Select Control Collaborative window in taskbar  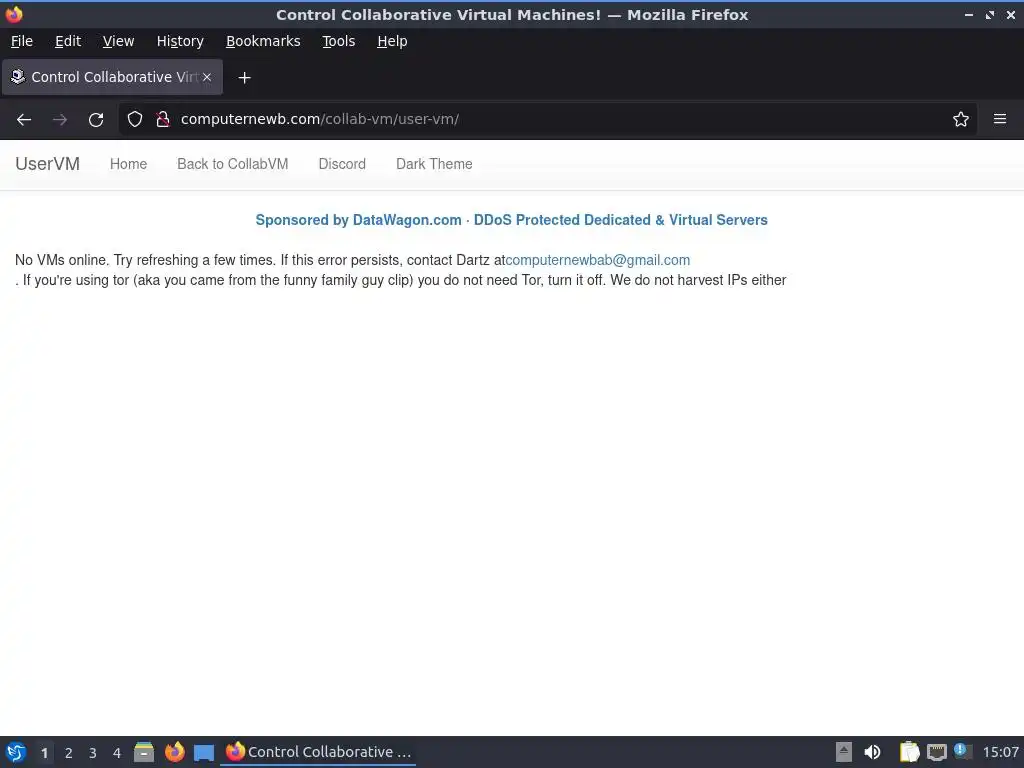[x=319, y=752]
